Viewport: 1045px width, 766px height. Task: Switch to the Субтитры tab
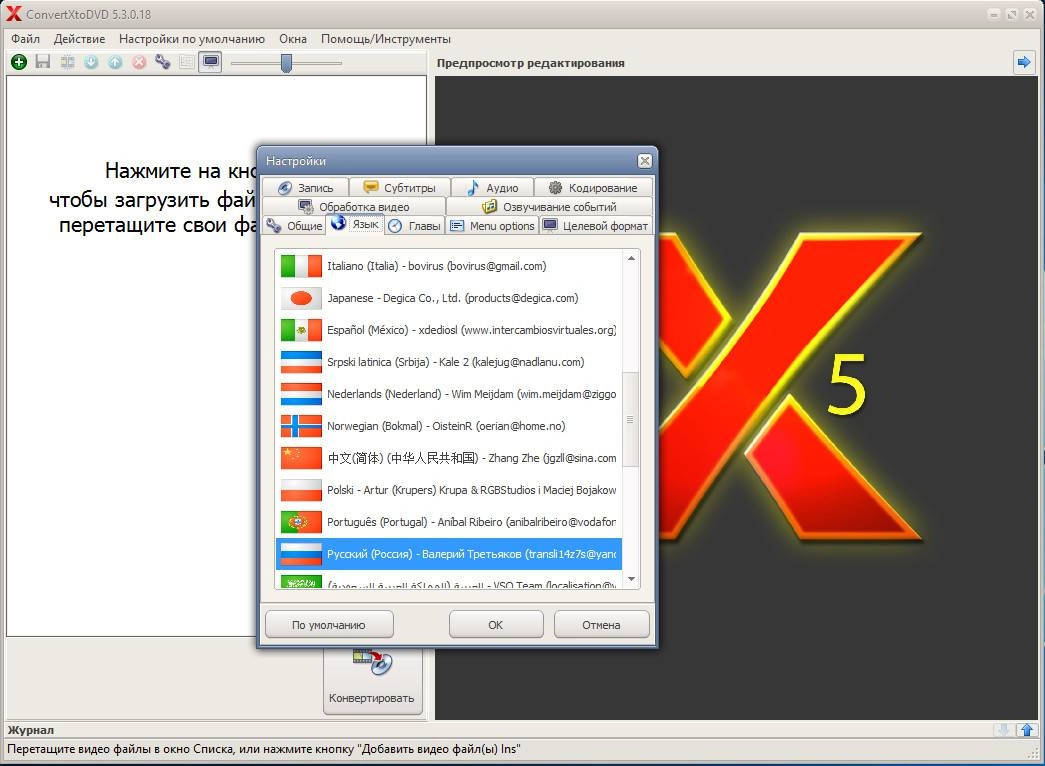[399, 187]
